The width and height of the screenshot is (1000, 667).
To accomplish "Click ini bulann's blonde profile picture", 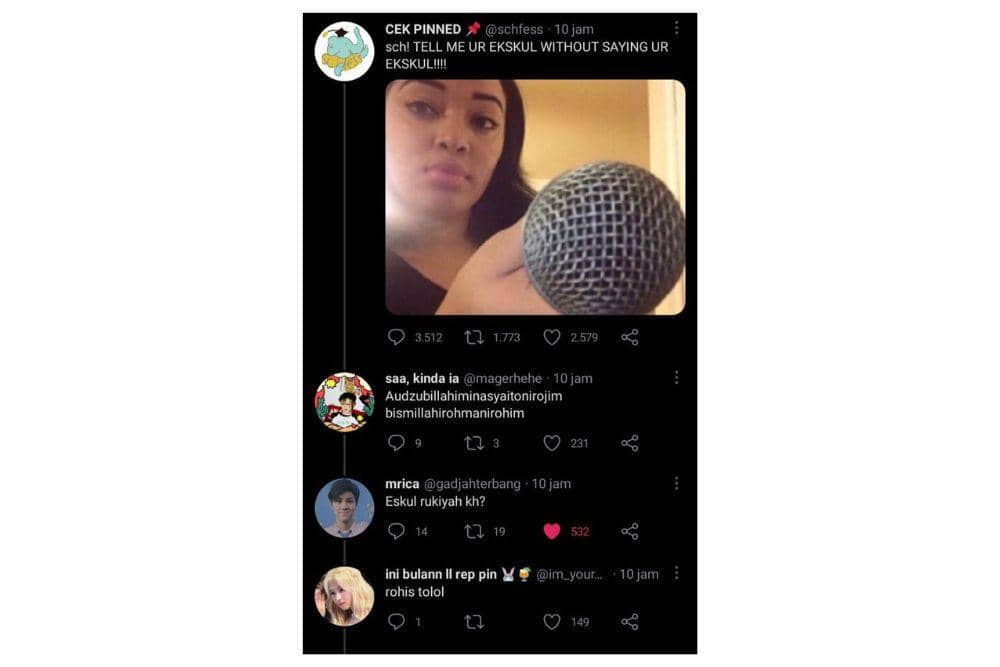I will 344,588.
